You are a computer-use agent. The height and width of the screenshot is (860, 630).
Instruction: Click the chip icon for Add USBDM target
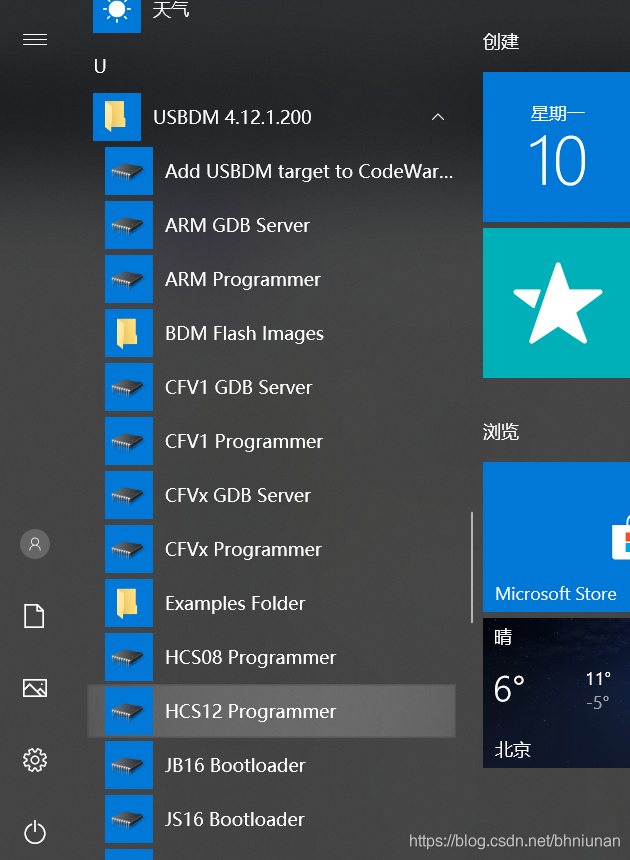pos(129,171)
